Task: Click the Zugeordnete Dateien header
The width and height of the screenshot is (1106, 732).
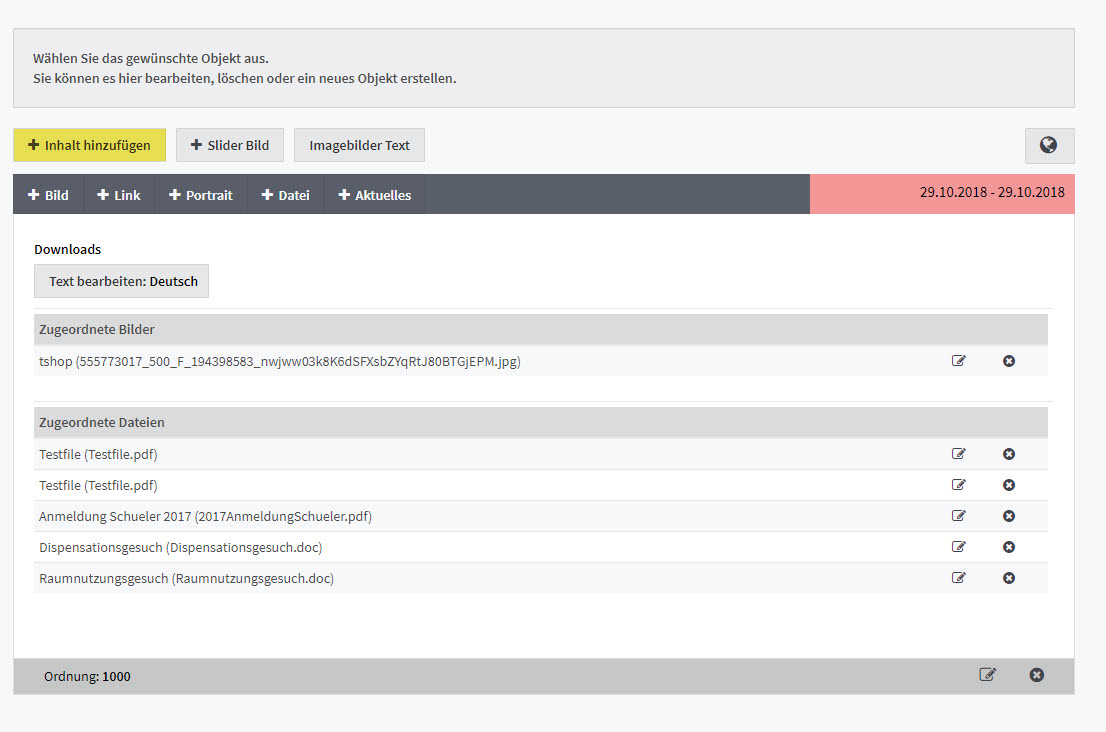Action: [540, 422]
